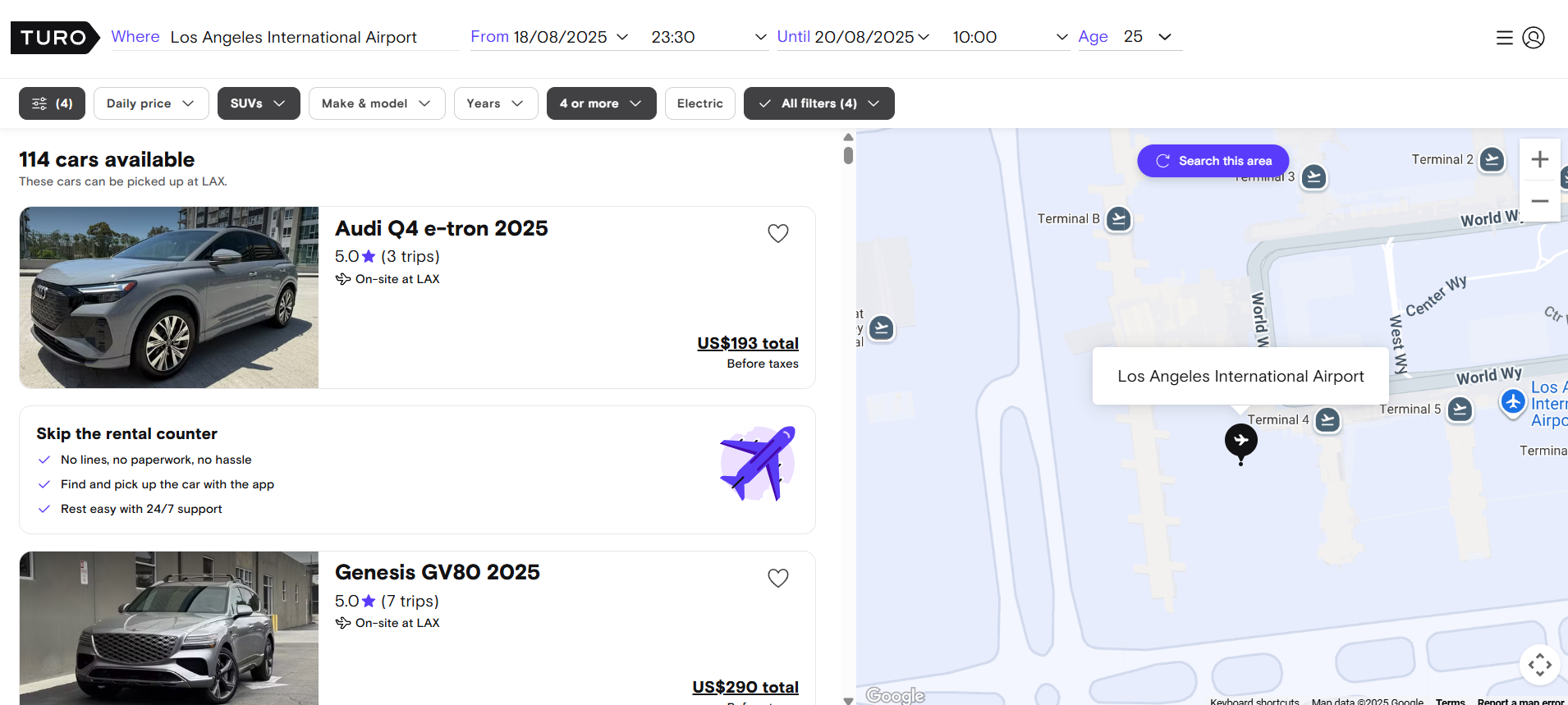Viewport: 1568px width, 705px height.
Task: Open the user account profile icon
Action: tap(1533, 38)
